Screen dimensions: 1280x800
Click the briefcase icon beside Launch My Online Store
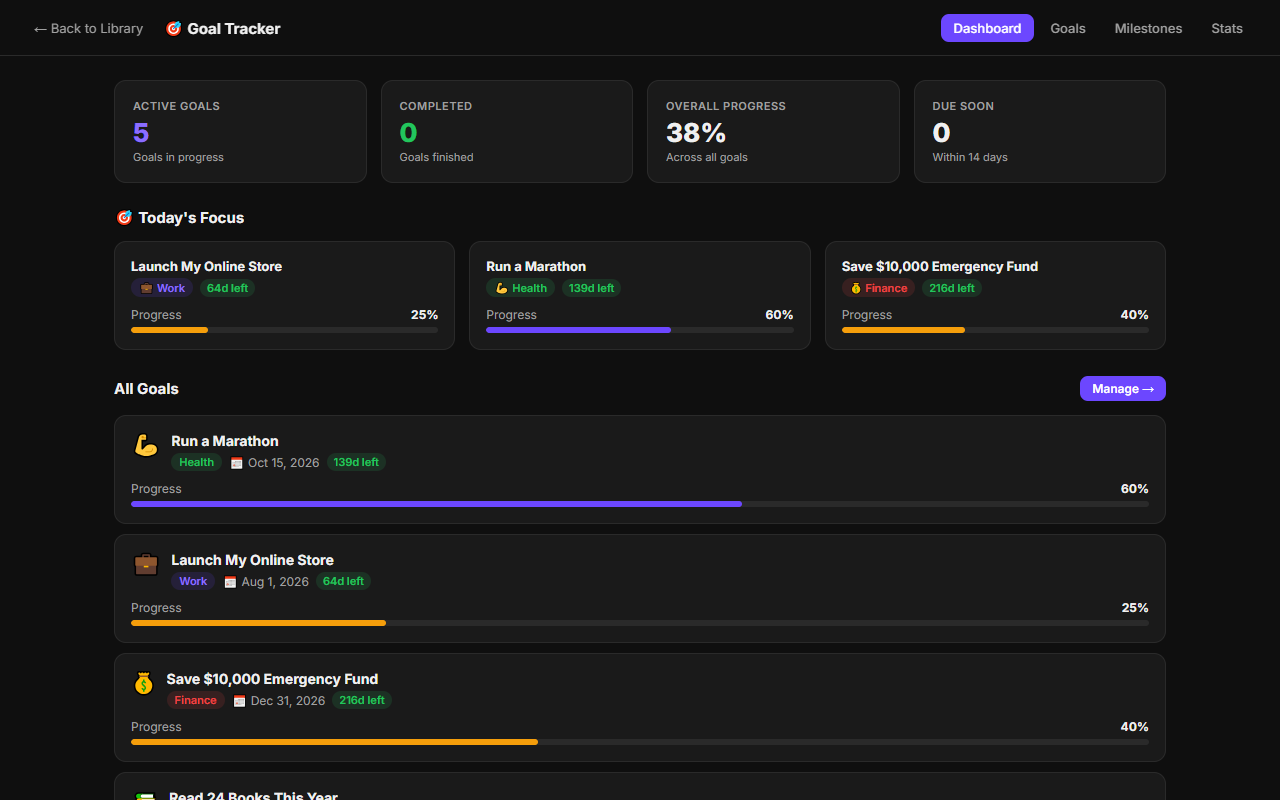(x=146, y=564)
